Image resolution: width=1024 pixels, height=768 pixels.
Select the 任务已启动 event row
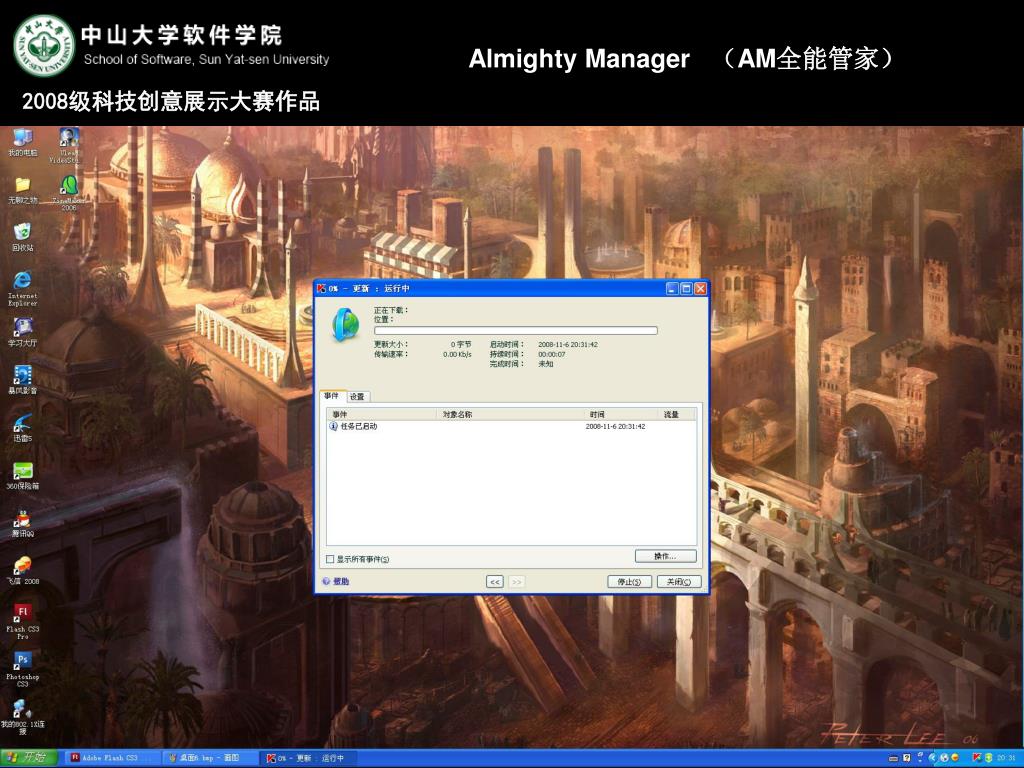[511, 426]
